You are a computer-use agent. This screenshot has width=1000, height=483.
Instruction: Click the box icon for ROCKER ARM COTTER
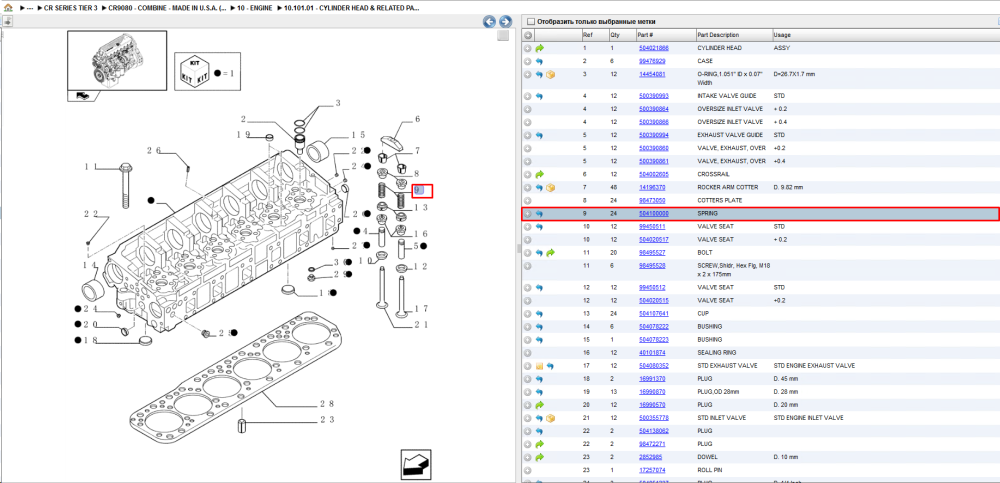550,188
